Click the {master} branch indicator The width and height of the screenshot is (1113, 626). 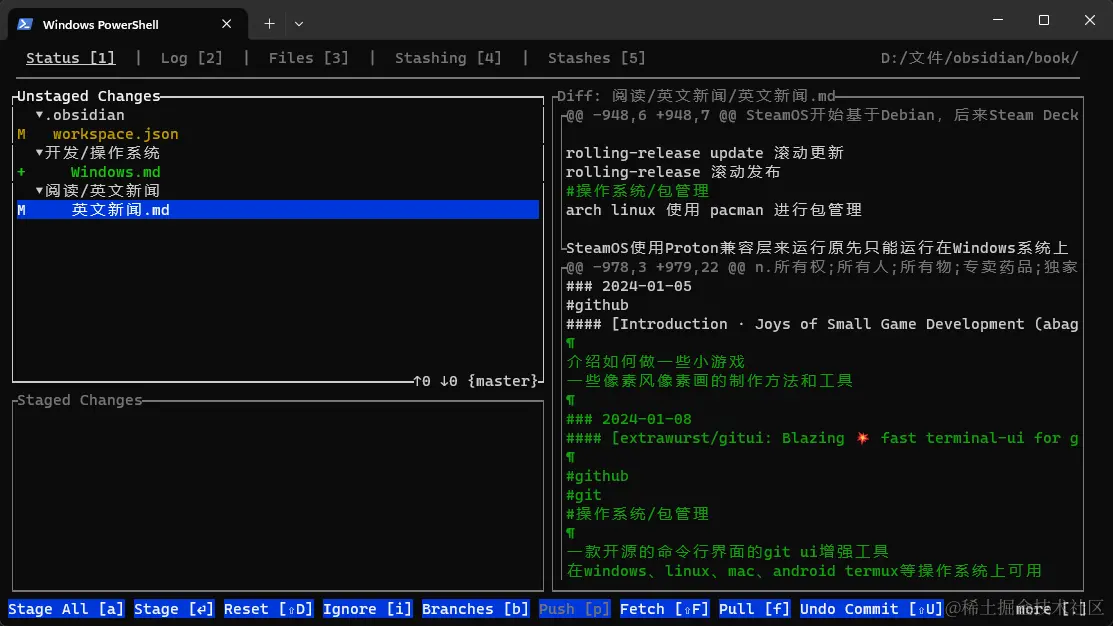(x=503, y=381)
